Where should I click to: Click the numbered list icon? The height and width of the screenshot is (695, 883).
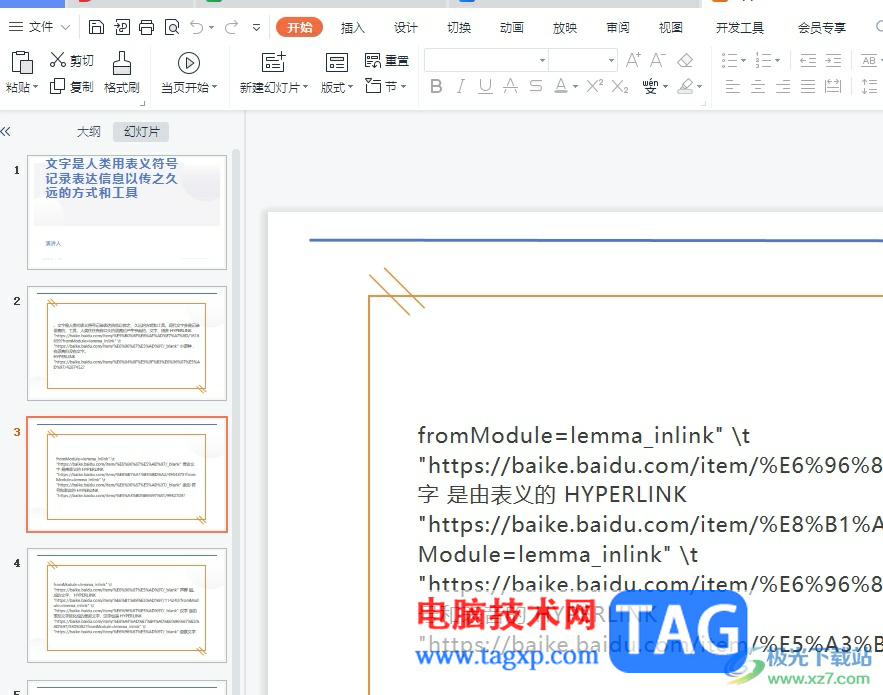click(x=764, y=60)
